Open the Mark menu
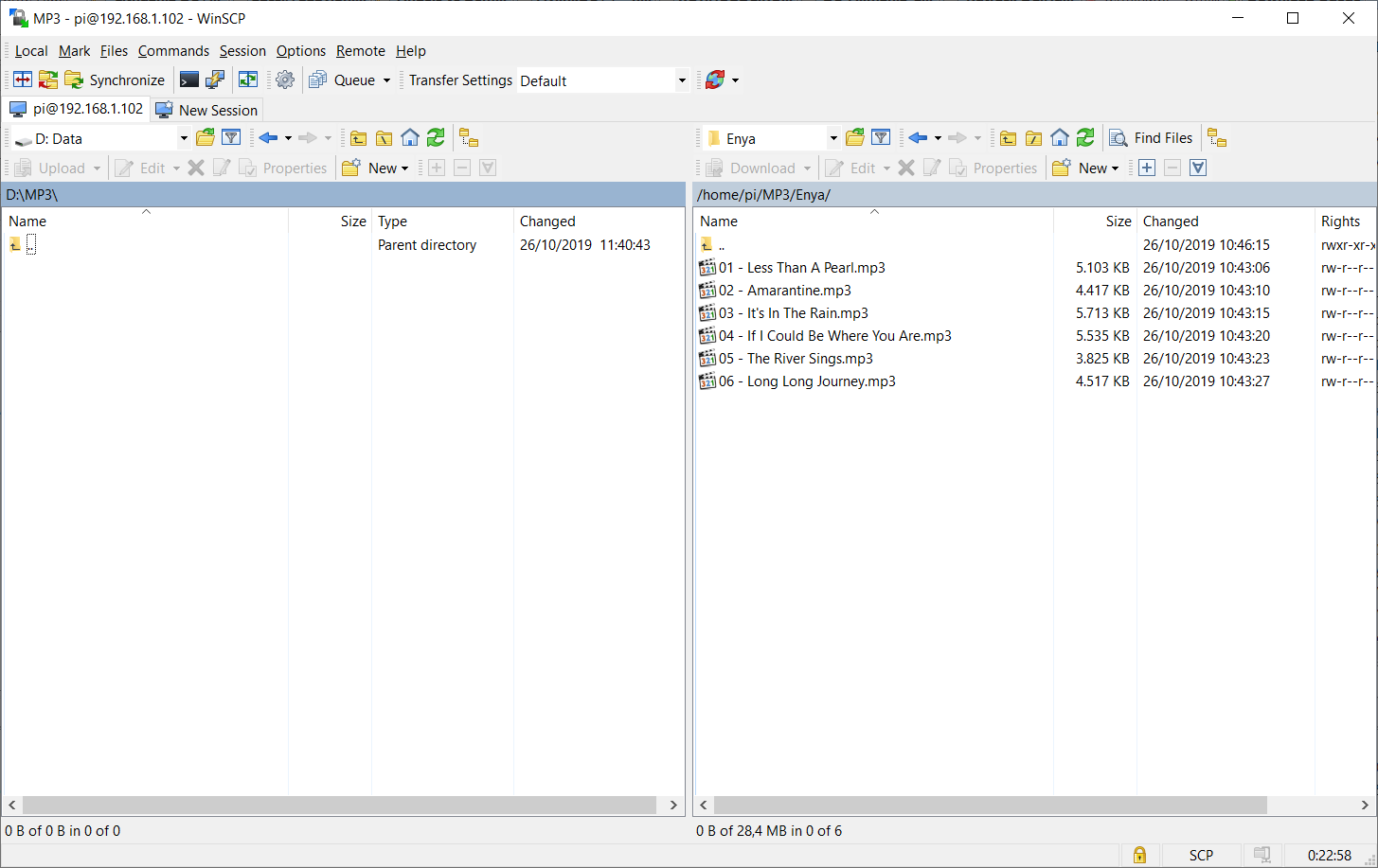The height and width of the screenshot is (868, 1378). pyautogui.click(x=75, y=51)
